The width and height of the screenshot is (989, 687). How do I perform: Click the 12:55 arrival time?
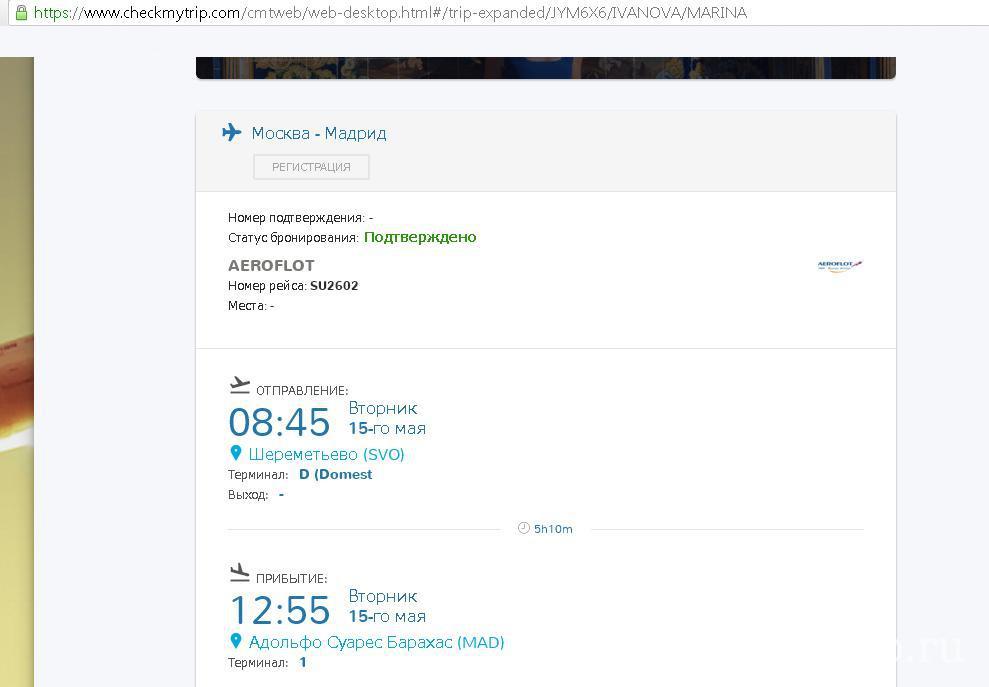(279, 610)
